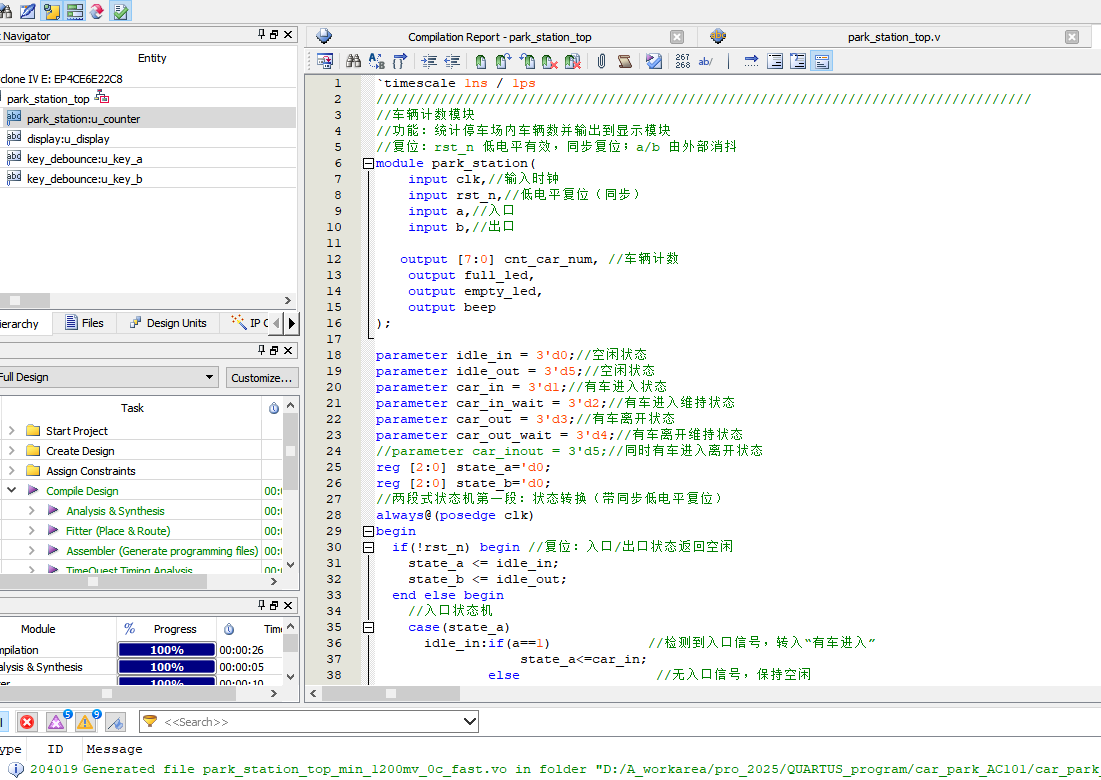The width and height of the screenshot is (1101, 780).
Task: Expand Fitter (Place & Route) task
Action: [32, 531]
